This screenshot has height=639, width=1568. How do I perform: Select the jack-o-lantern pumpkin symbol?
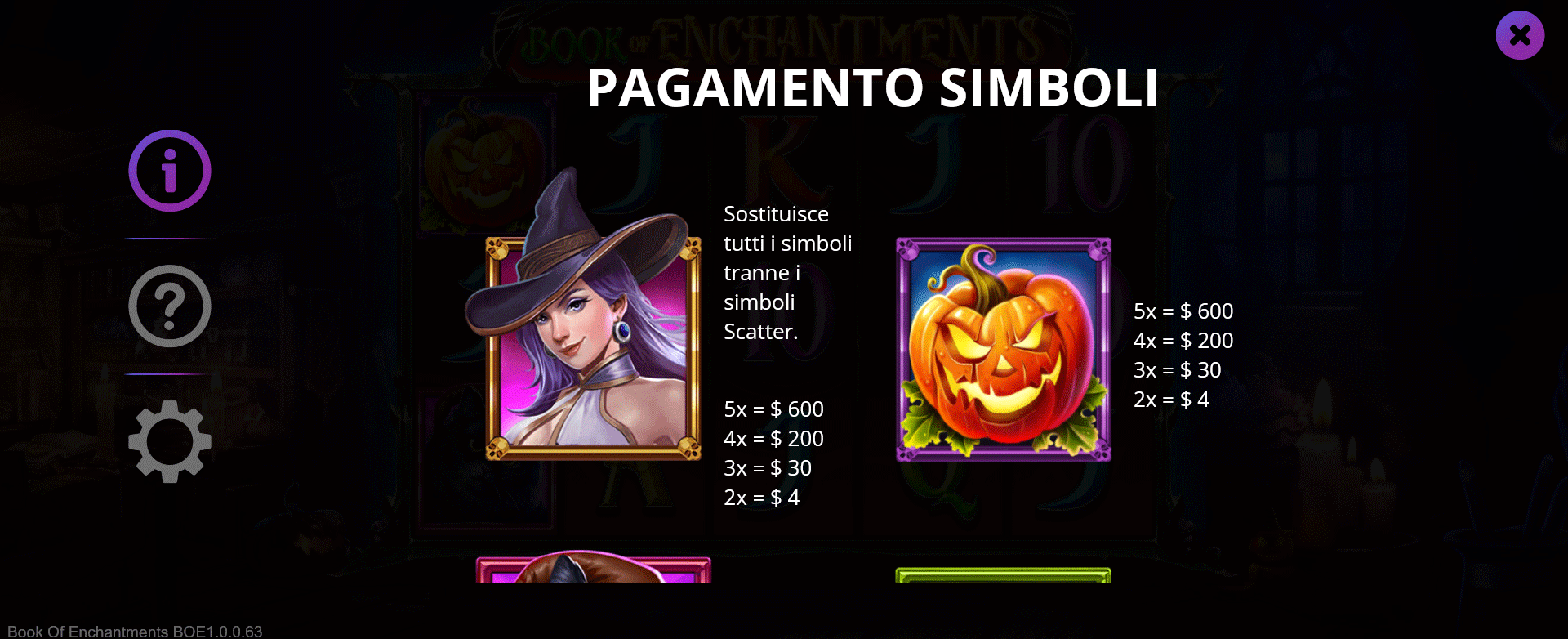pyautogui.click(x=1004, y=350)
